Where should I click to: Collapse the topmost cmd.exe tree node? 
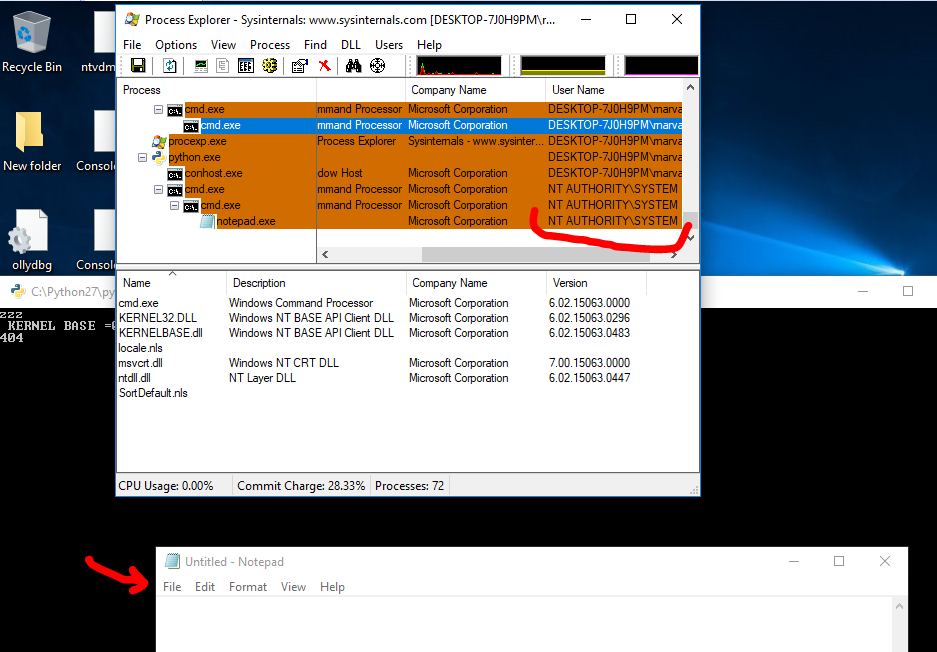[158, 109]
